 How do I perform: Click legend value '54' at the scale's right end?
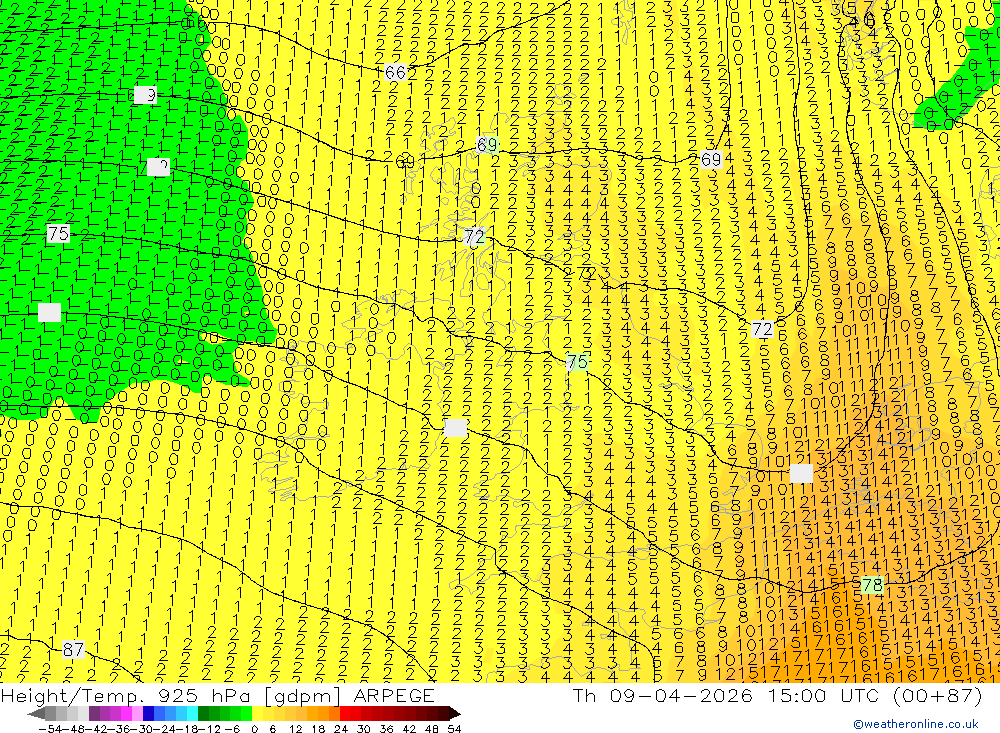click(x=454, y=729)
